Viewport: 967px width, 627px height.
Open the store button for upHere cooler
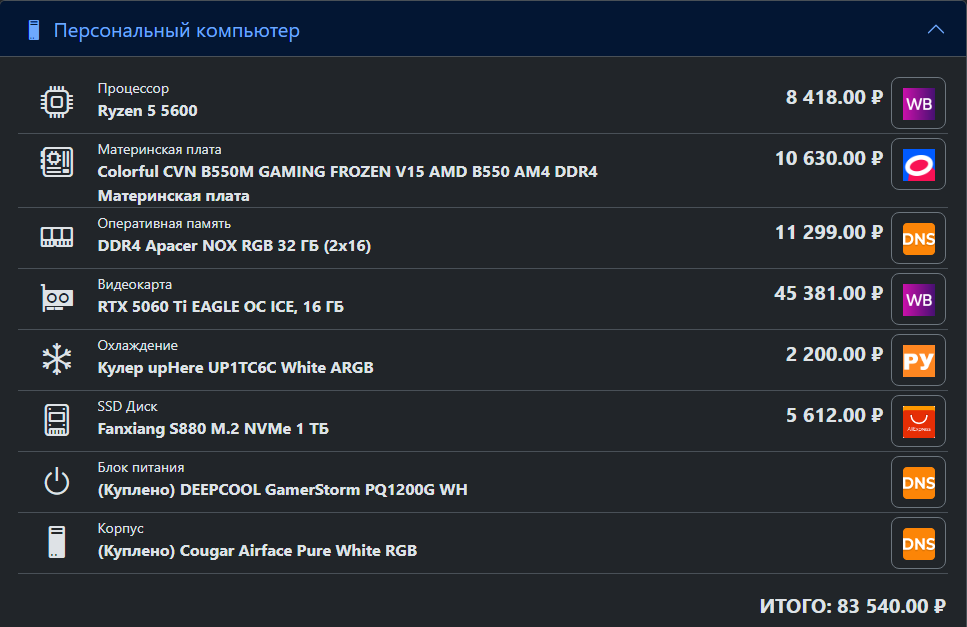(918, 360)
